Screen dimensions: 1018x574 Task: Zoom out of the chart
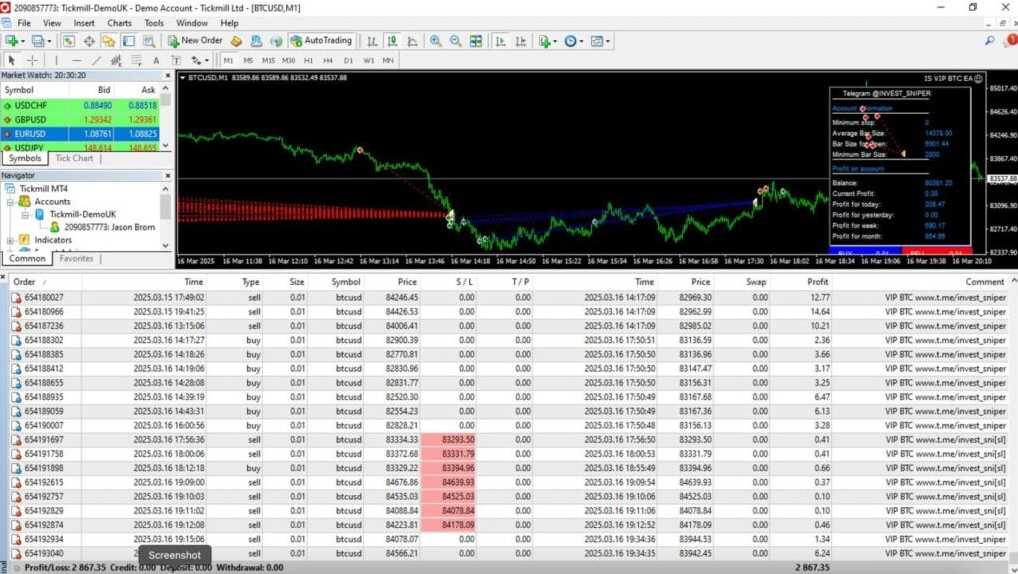(x=455, y=41)
